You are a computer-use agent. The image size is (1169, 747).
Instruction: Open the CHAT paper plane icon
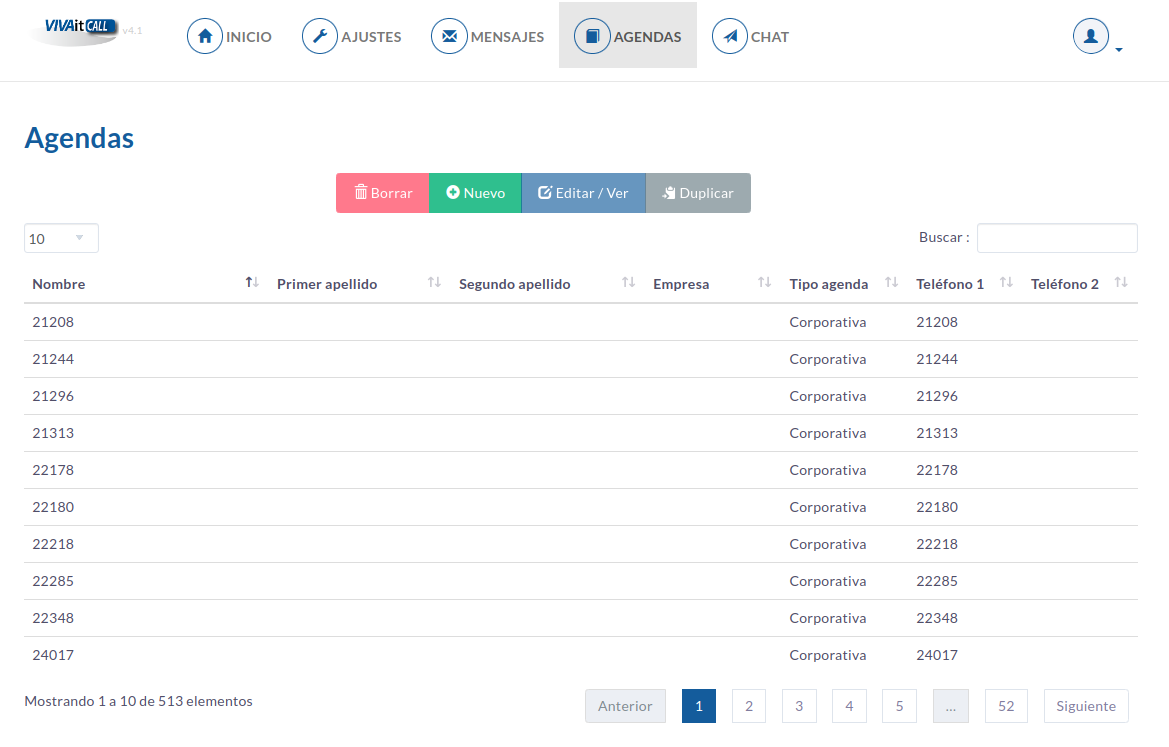click(730, 36)
